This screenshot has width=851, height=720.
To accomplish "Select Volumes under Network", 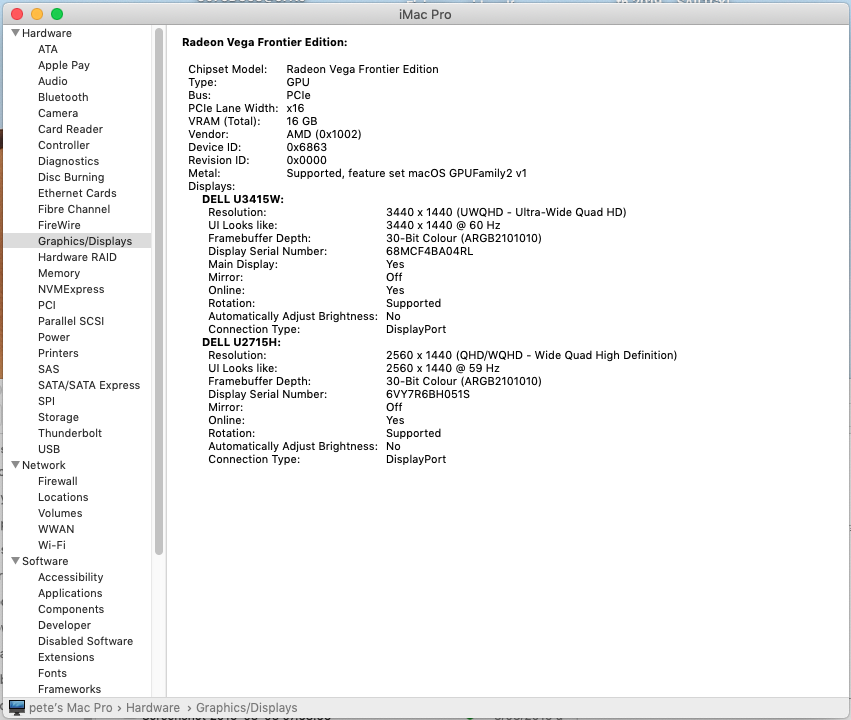I will (x=60, y=513).
